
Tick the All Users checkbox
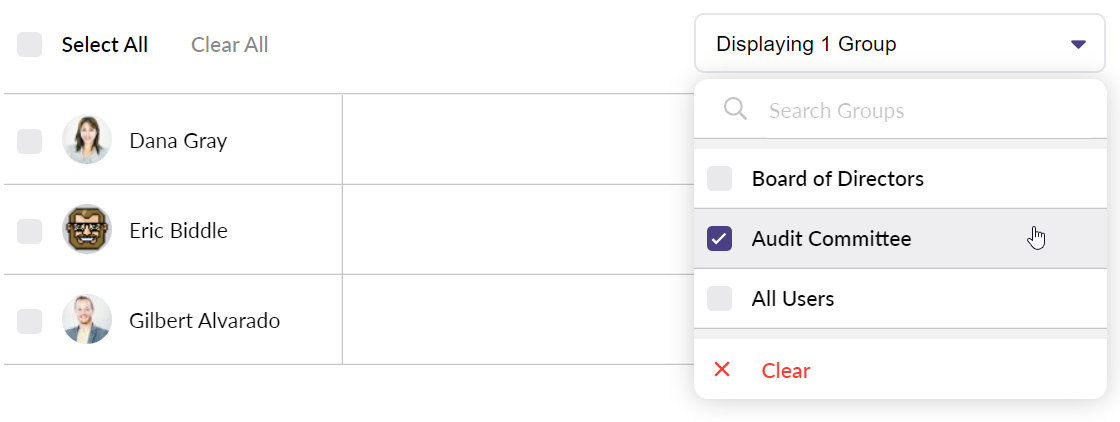720,299
